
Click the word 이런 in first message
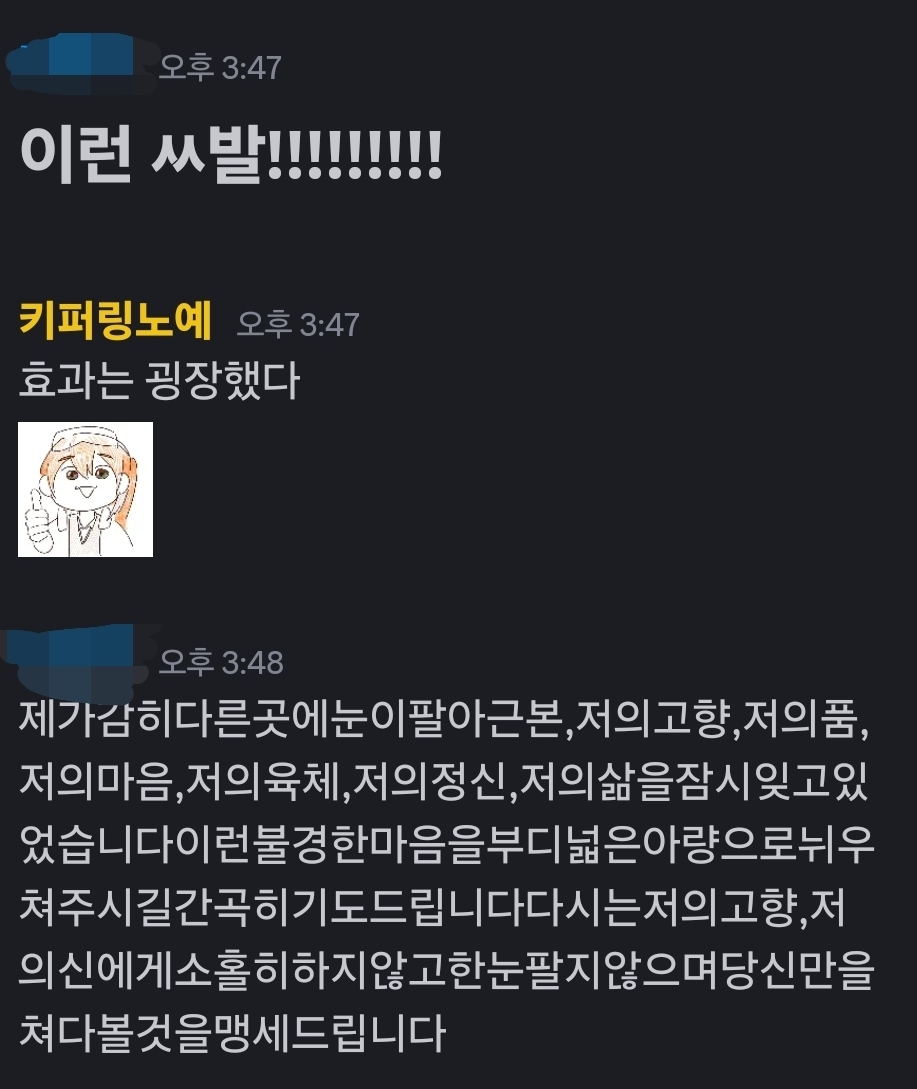coord(76,155)
